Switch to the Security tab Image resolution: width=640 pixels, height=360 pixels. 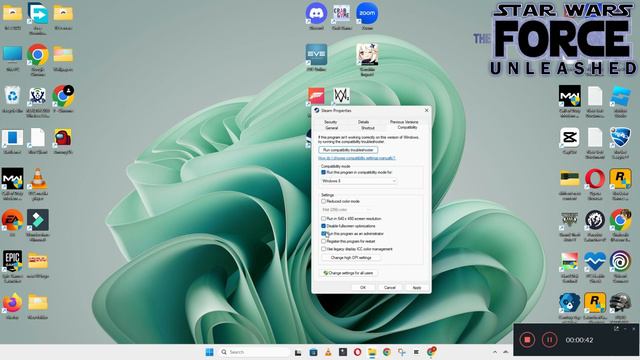click(331, 122)
